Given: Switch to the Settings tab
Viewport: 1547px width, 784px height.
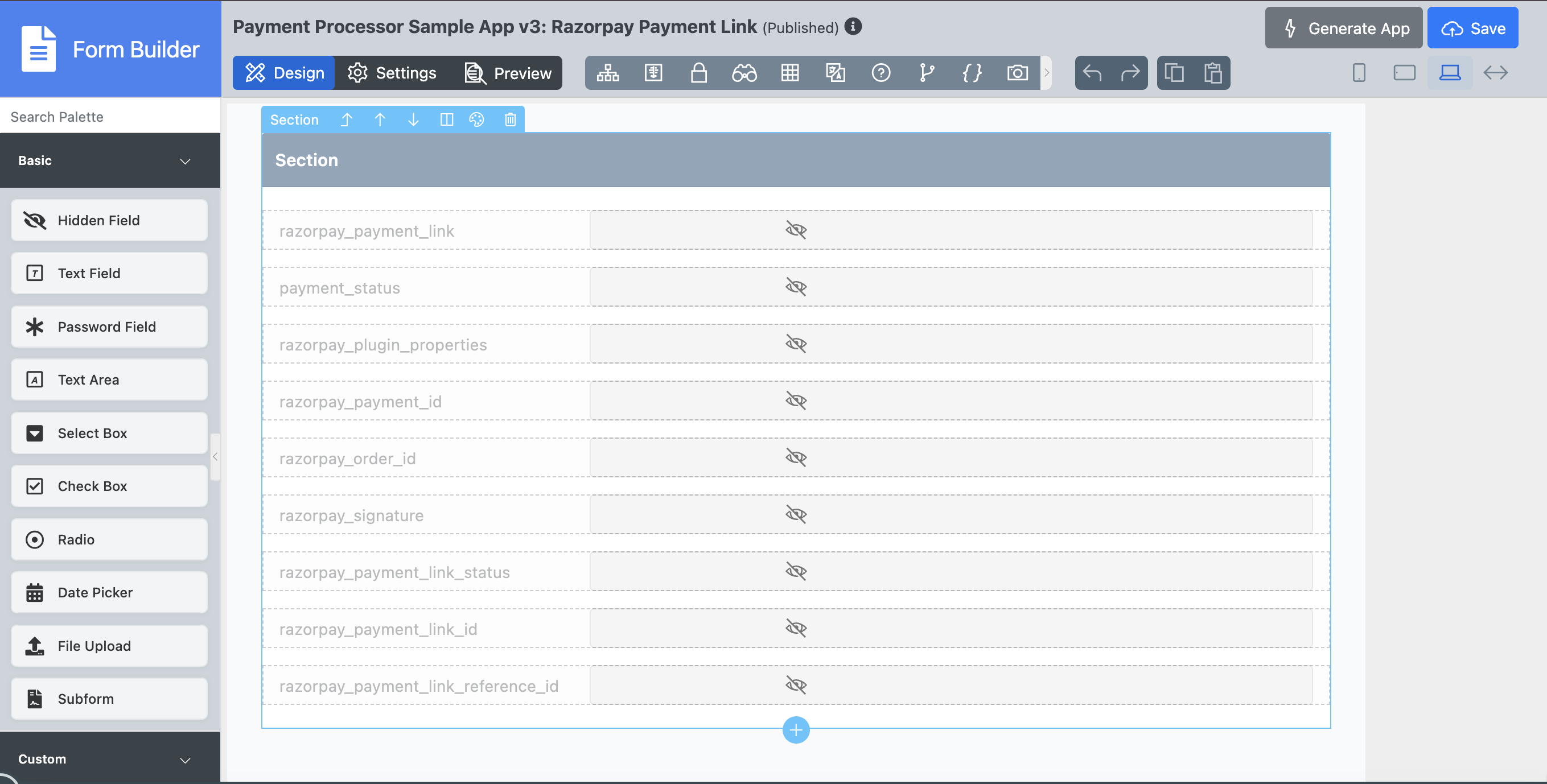Looking at the screenshot, I should [x=392, y=73].
